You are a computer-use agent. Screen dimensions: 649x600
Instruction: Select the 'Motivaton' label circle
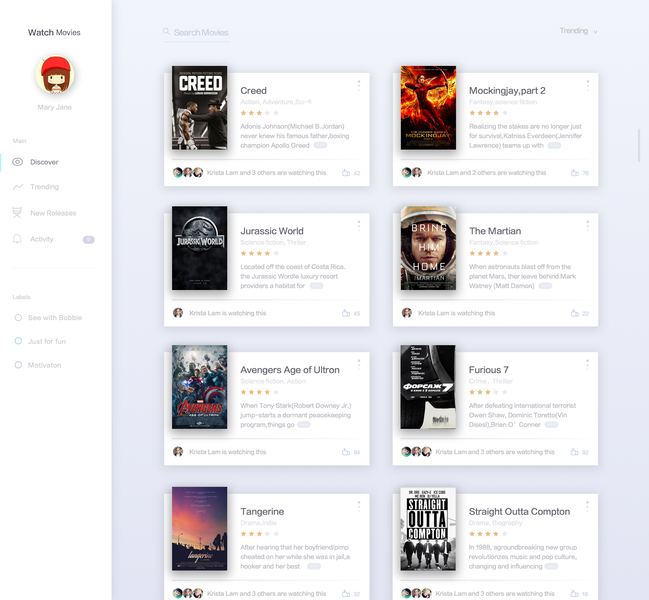click(18, 365)
